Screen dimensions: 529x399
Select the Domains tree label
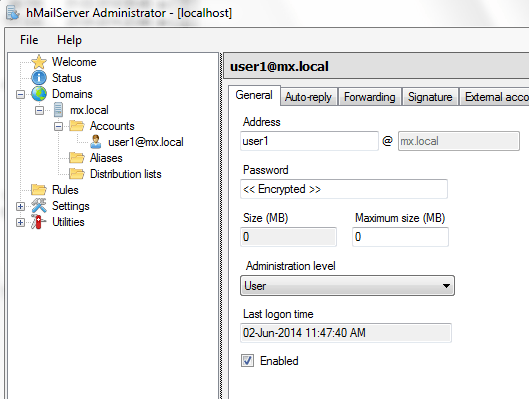(x=72, y=94)
